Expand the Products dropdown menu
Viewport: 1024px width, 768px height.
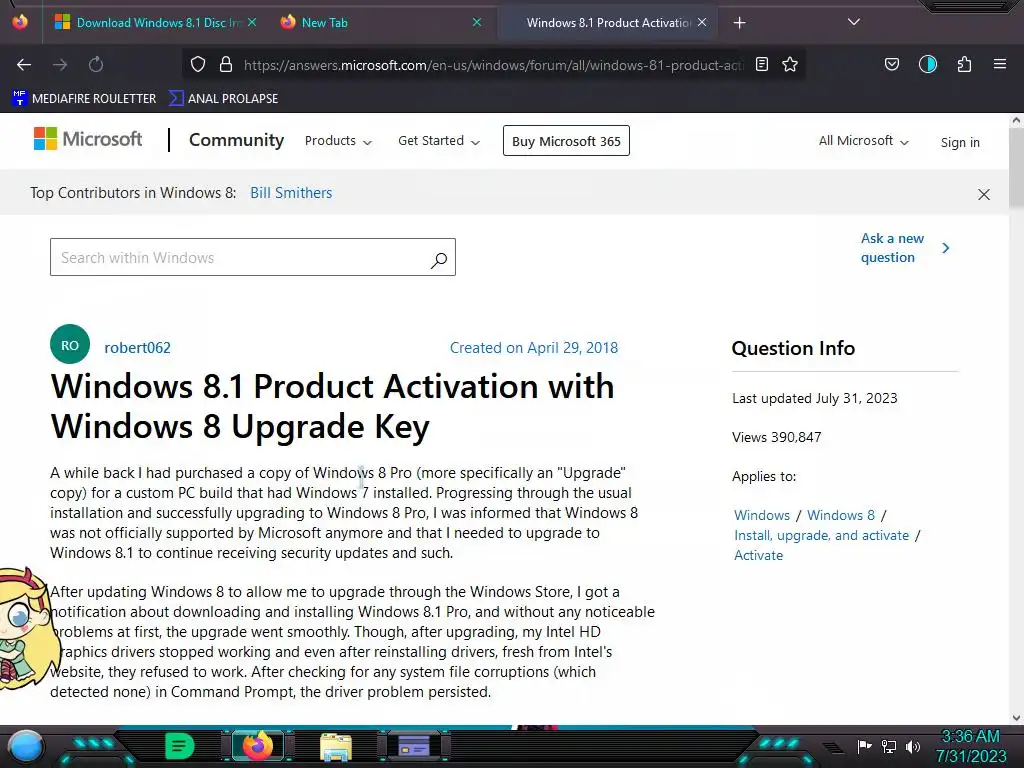338,141
